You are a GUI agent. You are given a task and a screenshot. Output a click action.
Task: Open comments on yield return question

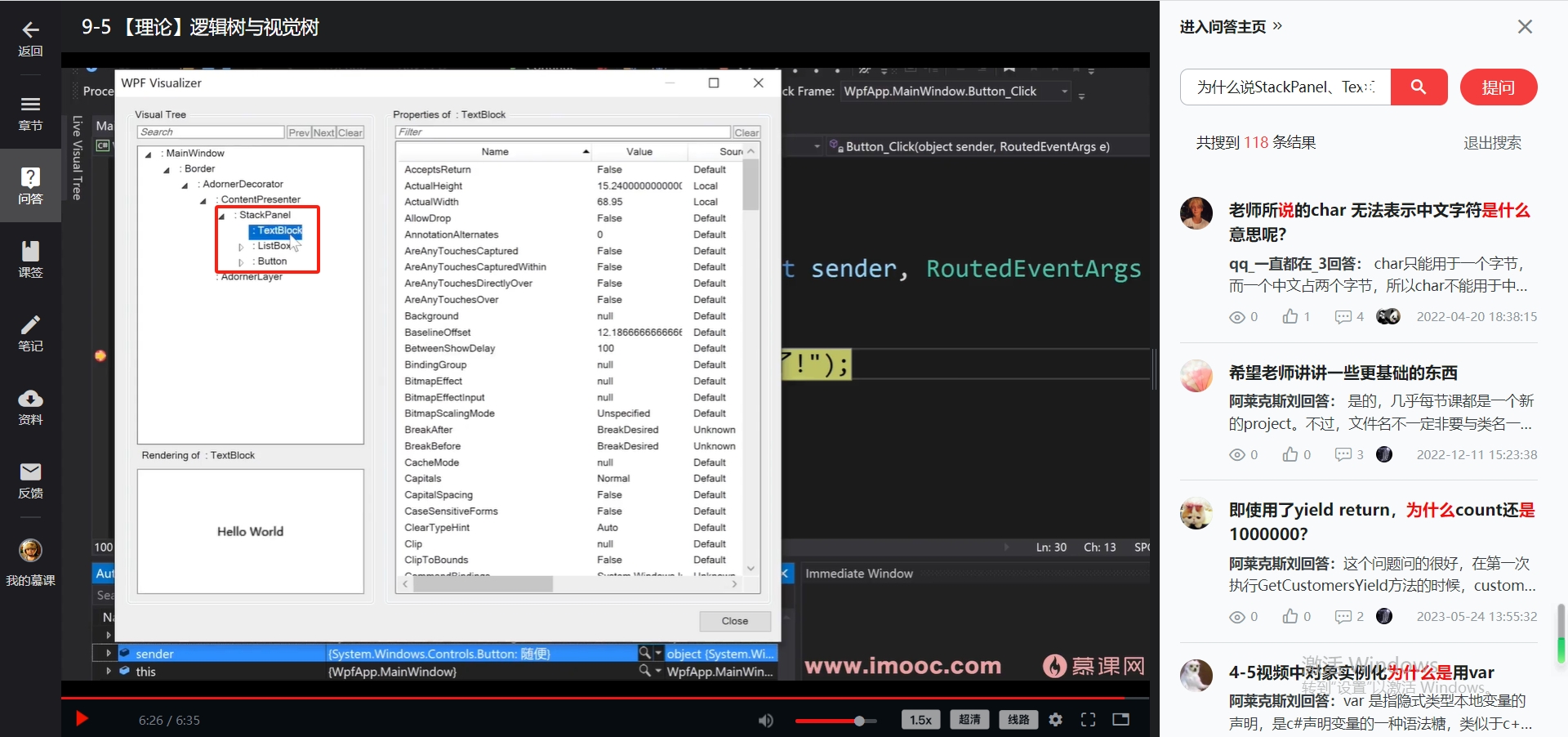[x=1343, y=617]
